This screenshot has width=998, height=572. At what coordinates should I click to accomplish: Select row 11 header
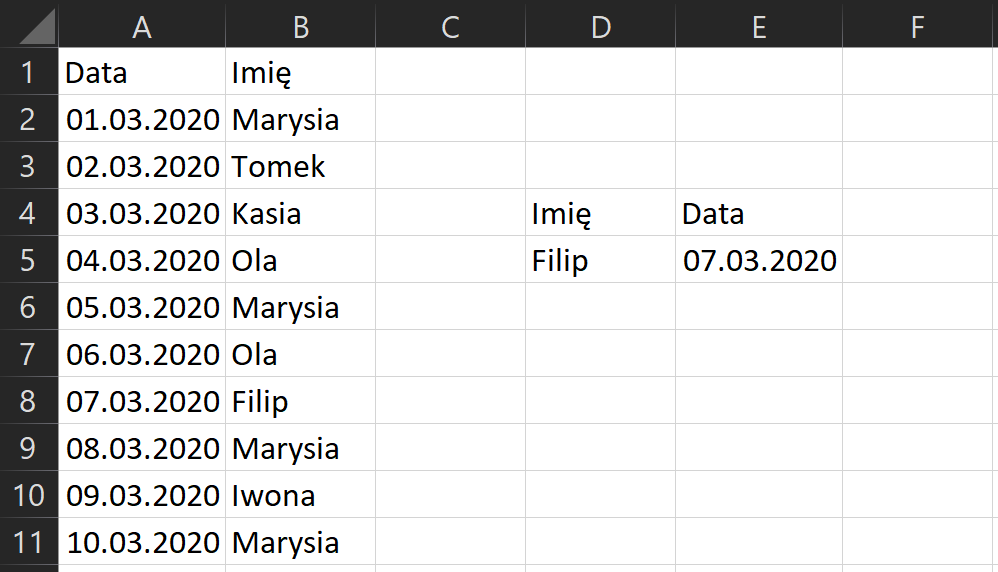(28, 543)
